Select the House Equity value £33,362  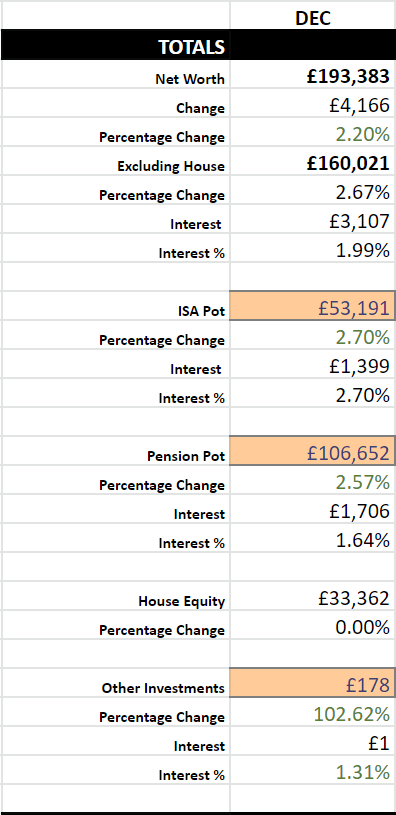313,597
